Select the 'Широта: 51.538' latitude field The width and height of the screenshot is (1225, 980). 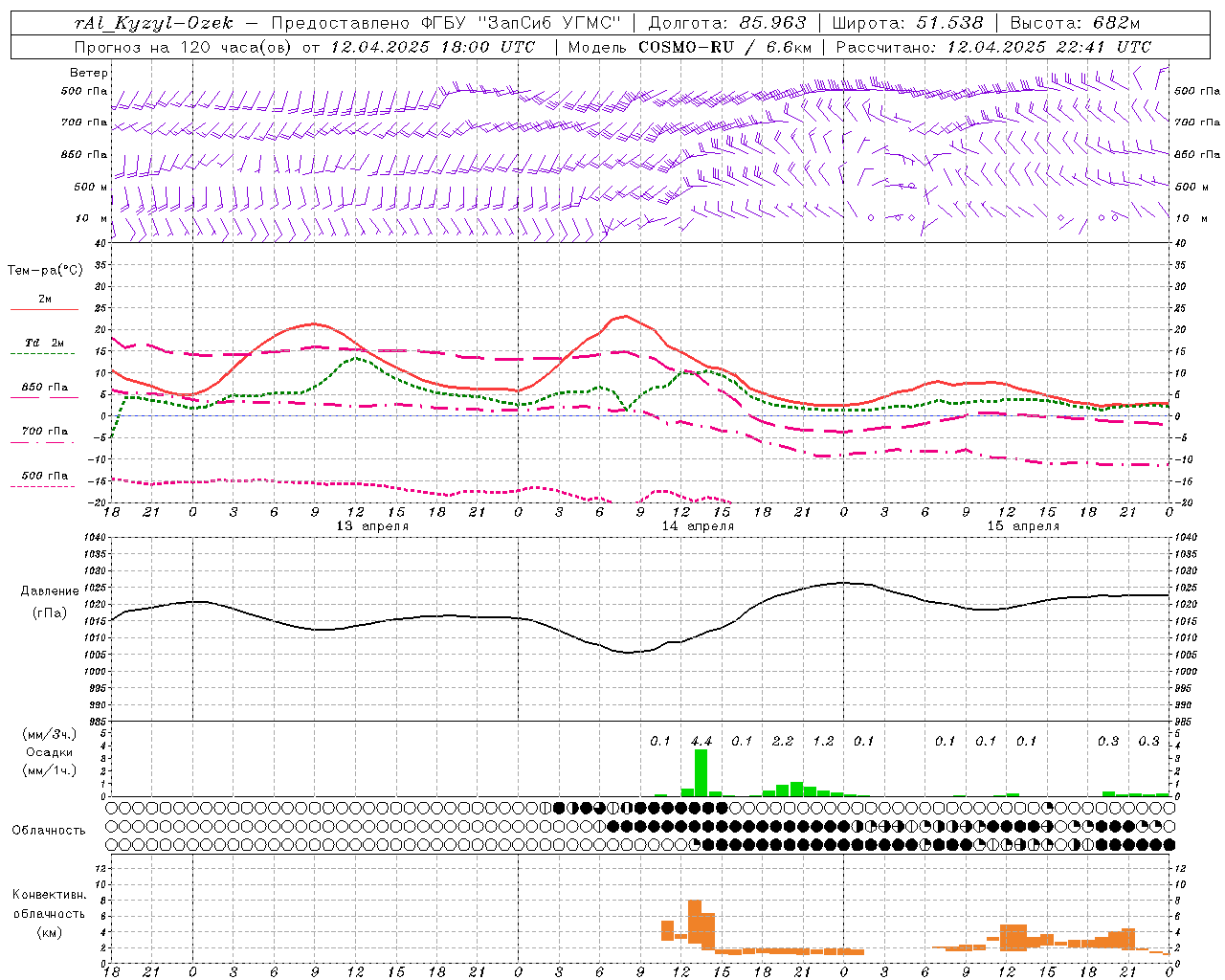click(907, 23)
